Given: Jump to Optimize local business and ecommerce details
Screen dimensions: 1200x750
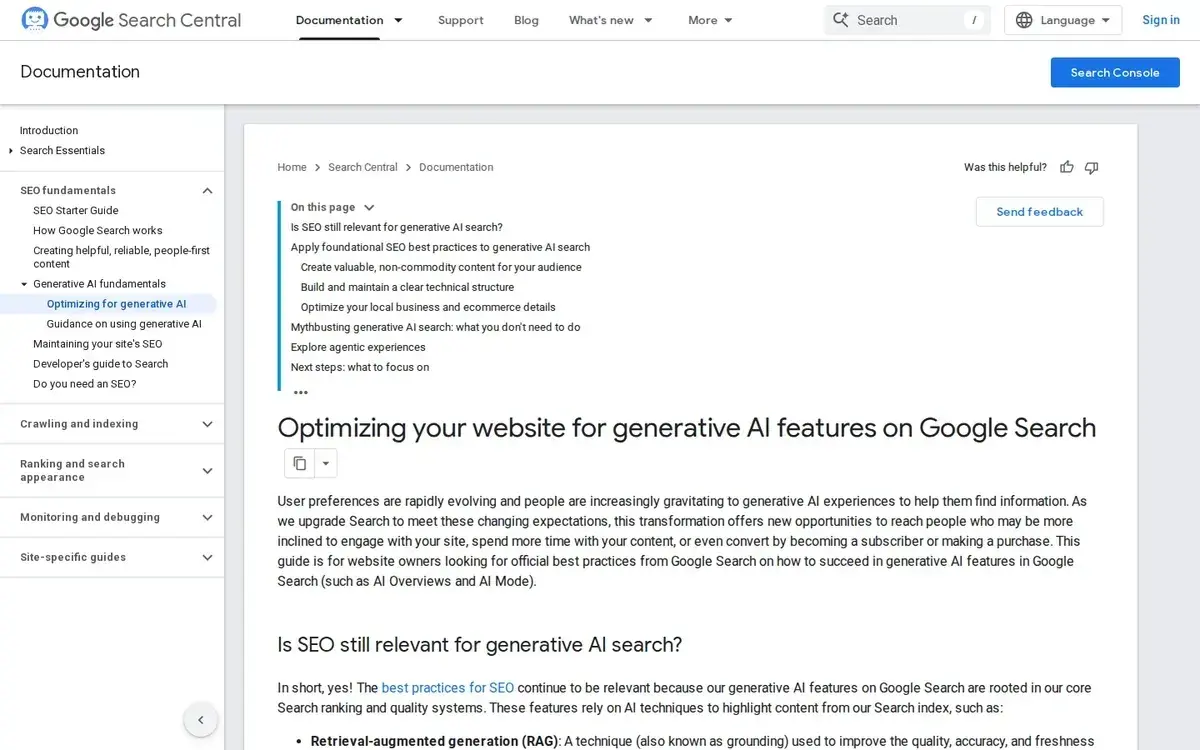Looking at the screenshot, I should tap(428, 307).
